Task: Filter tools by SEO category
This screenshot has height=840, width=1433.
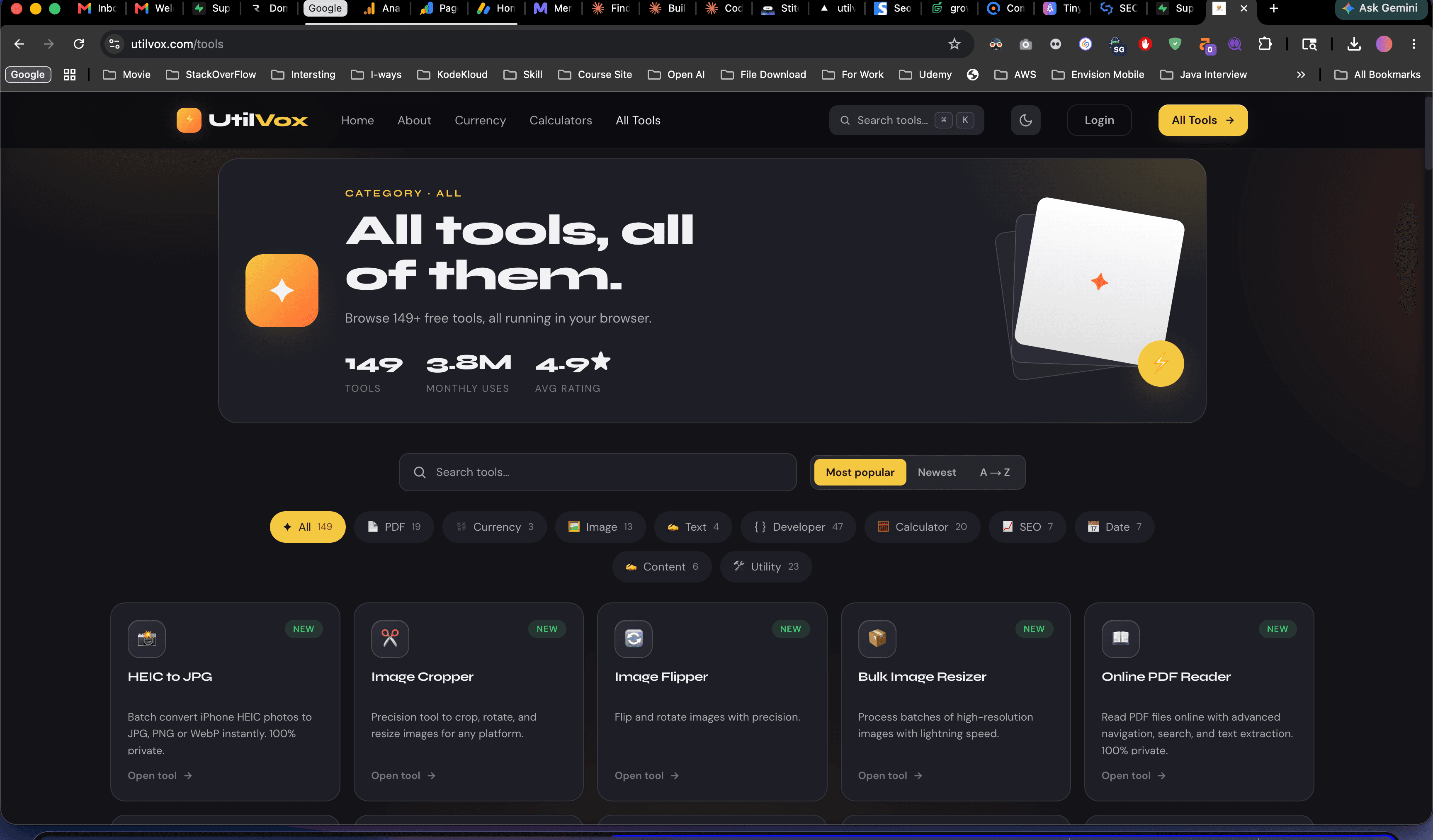Action: pyautogui.click(x=1027, y=527)
